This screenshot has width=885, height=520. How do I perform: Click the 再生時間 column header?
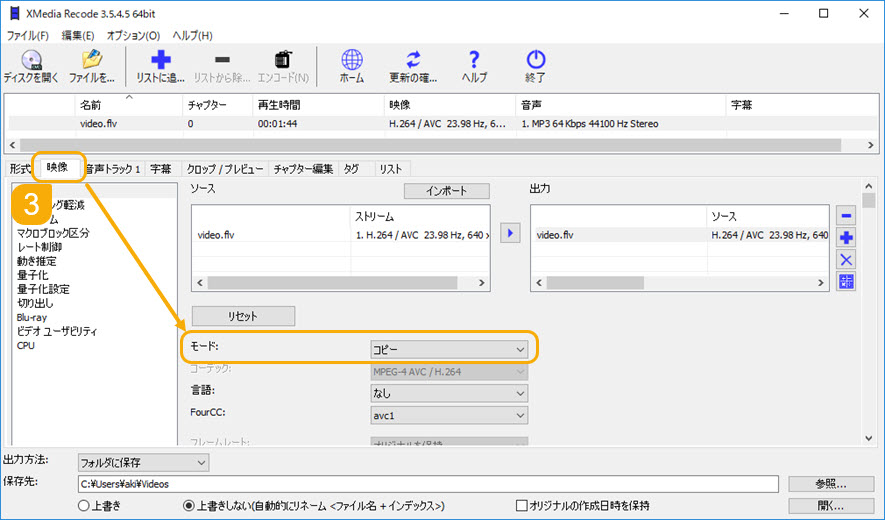(318, 105)
